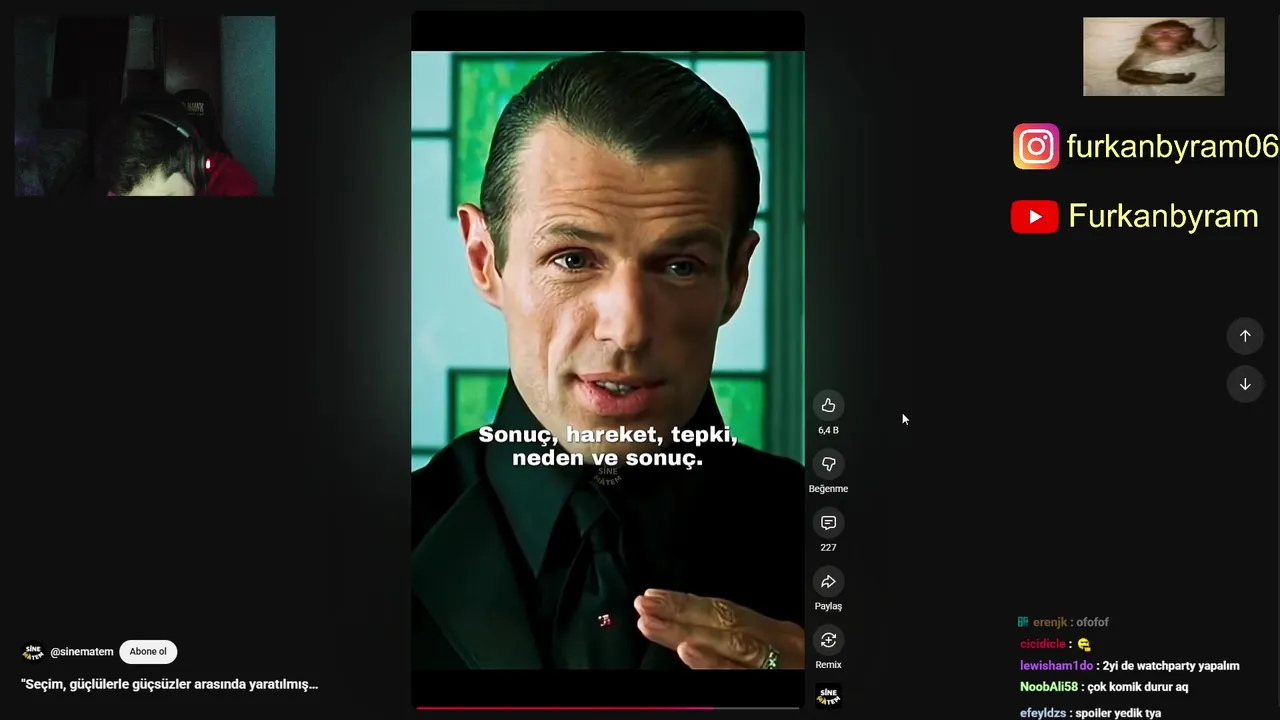Click the 6,4 B like count
This screenshot has width=1280, height=720.
pos(828,430)
